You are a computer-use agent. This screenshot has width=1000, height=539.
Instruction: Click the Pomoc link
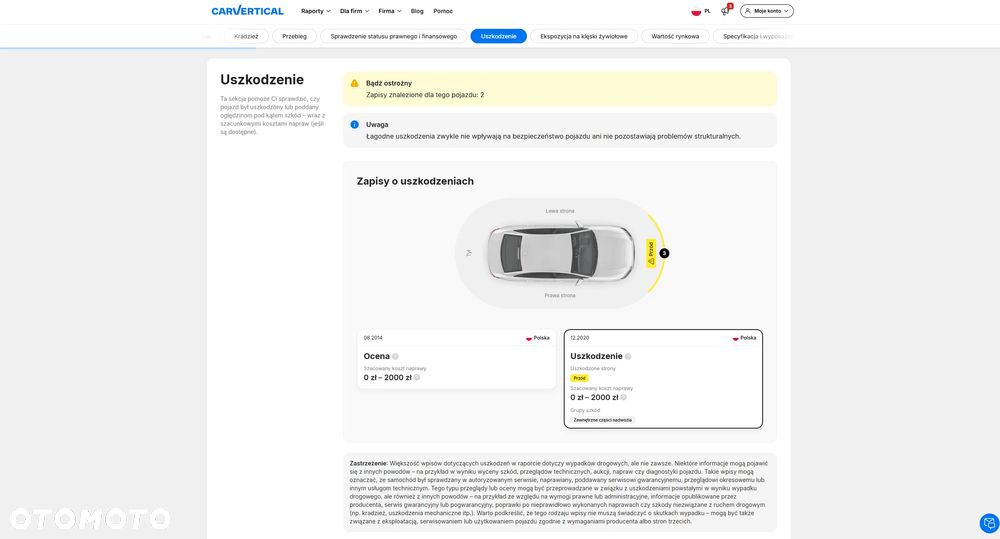pyautogui.click(x=443, y=11)
